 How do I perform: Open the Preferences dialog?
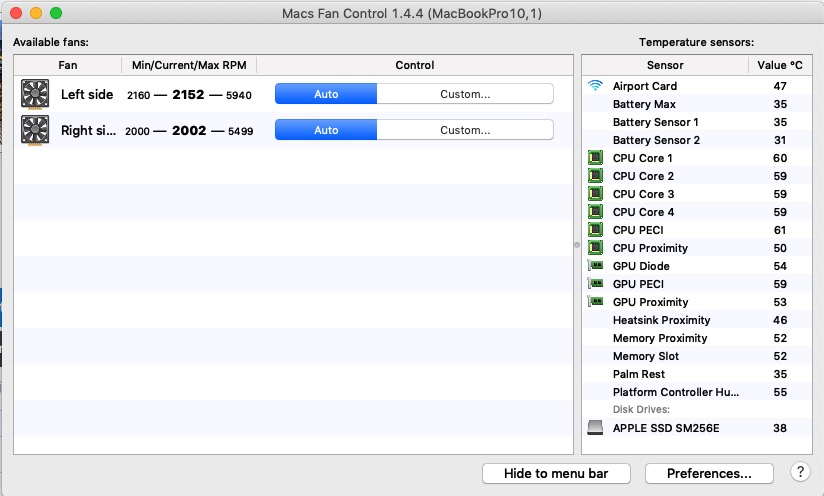point(709,473)
